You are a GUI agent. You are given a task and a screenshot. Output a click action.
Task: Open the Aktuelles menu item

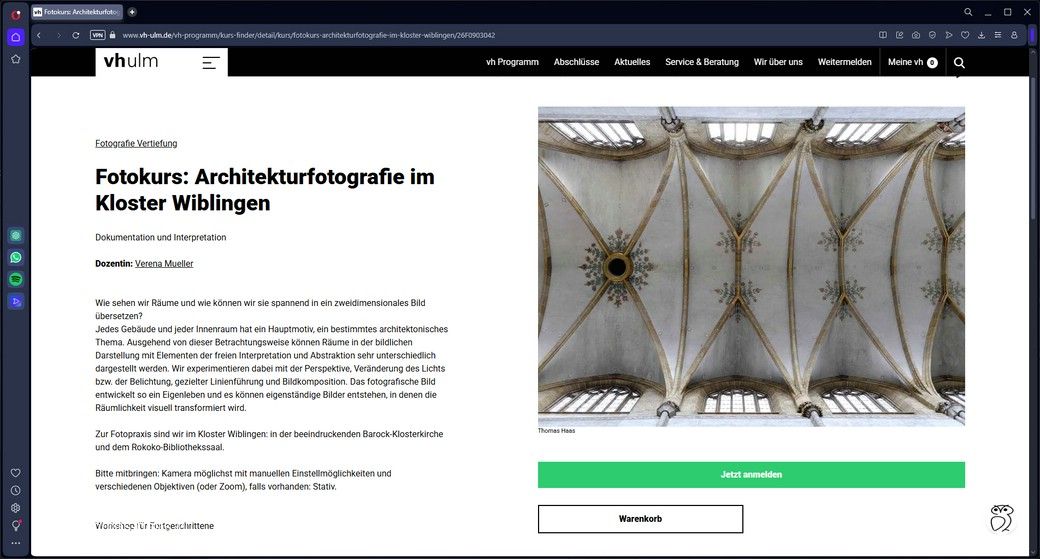[x=632, y=62]
